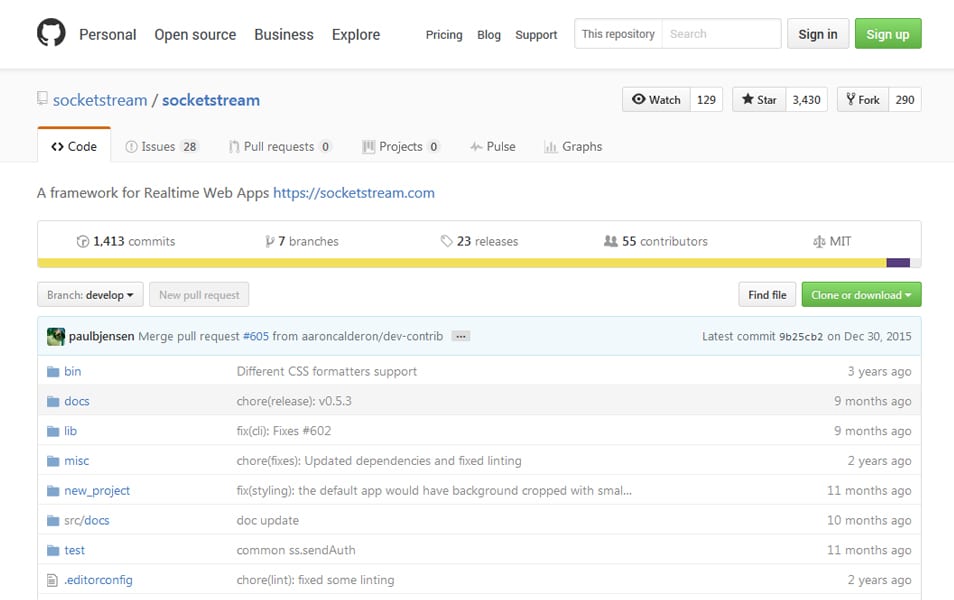This screenshot has height=600, width=954.
Task: Switch to the Pulse tab
Action: point(493,147)
